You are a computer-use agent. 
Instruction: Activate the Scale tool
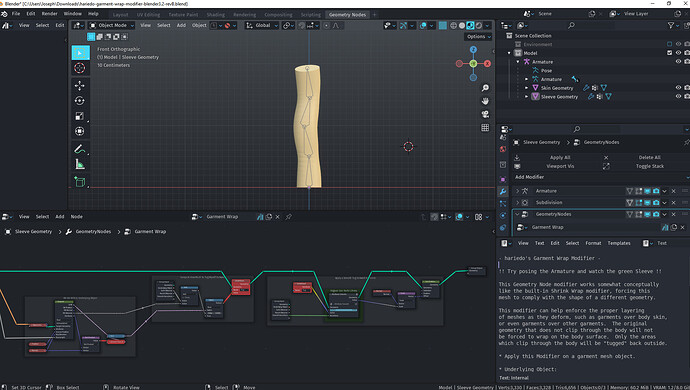click(80, 116)
